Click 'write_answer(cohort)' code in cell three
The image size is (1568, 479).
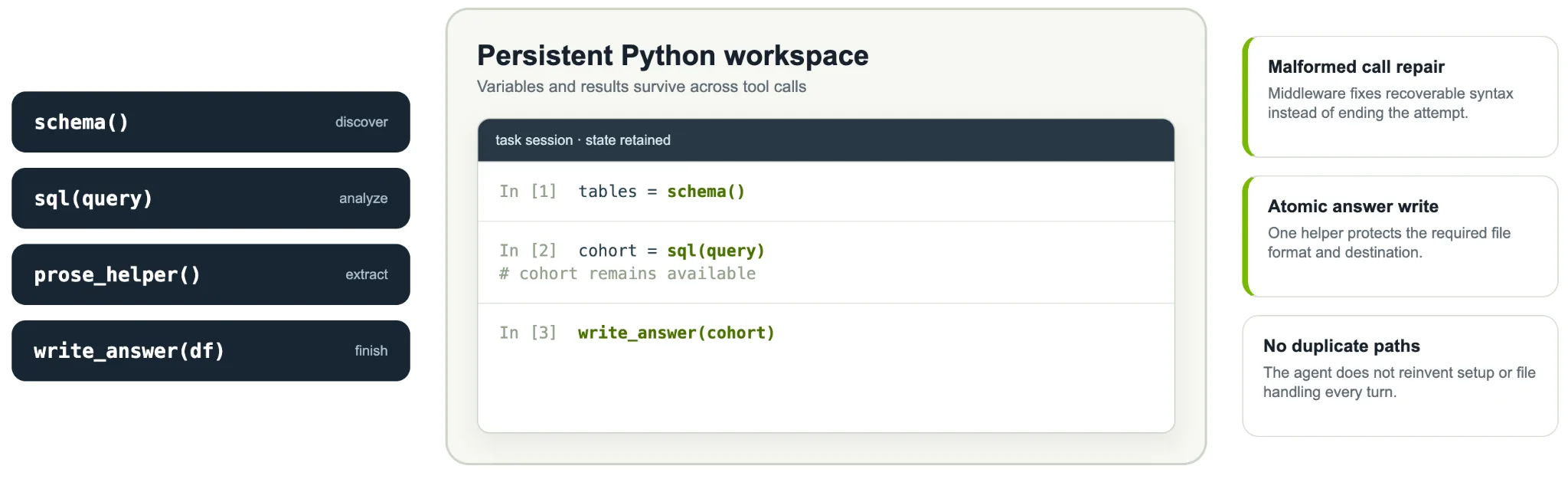tap(677, 333)
